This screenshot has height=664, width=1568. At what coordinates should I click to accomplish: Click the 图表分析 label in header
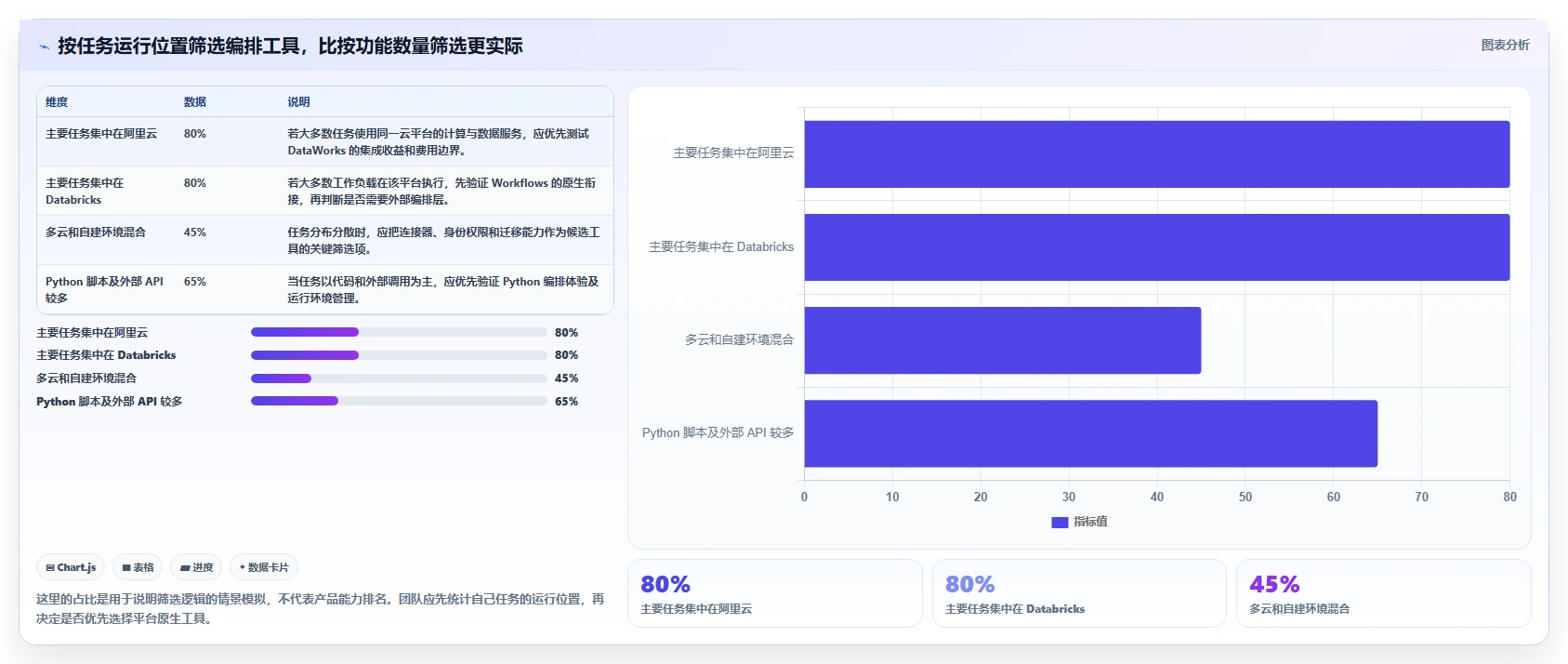pos(1505,45)
